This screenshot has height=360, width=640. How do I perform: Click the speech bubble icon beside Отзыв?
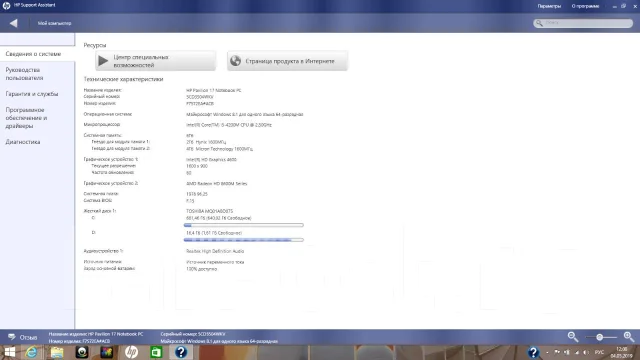11,337
